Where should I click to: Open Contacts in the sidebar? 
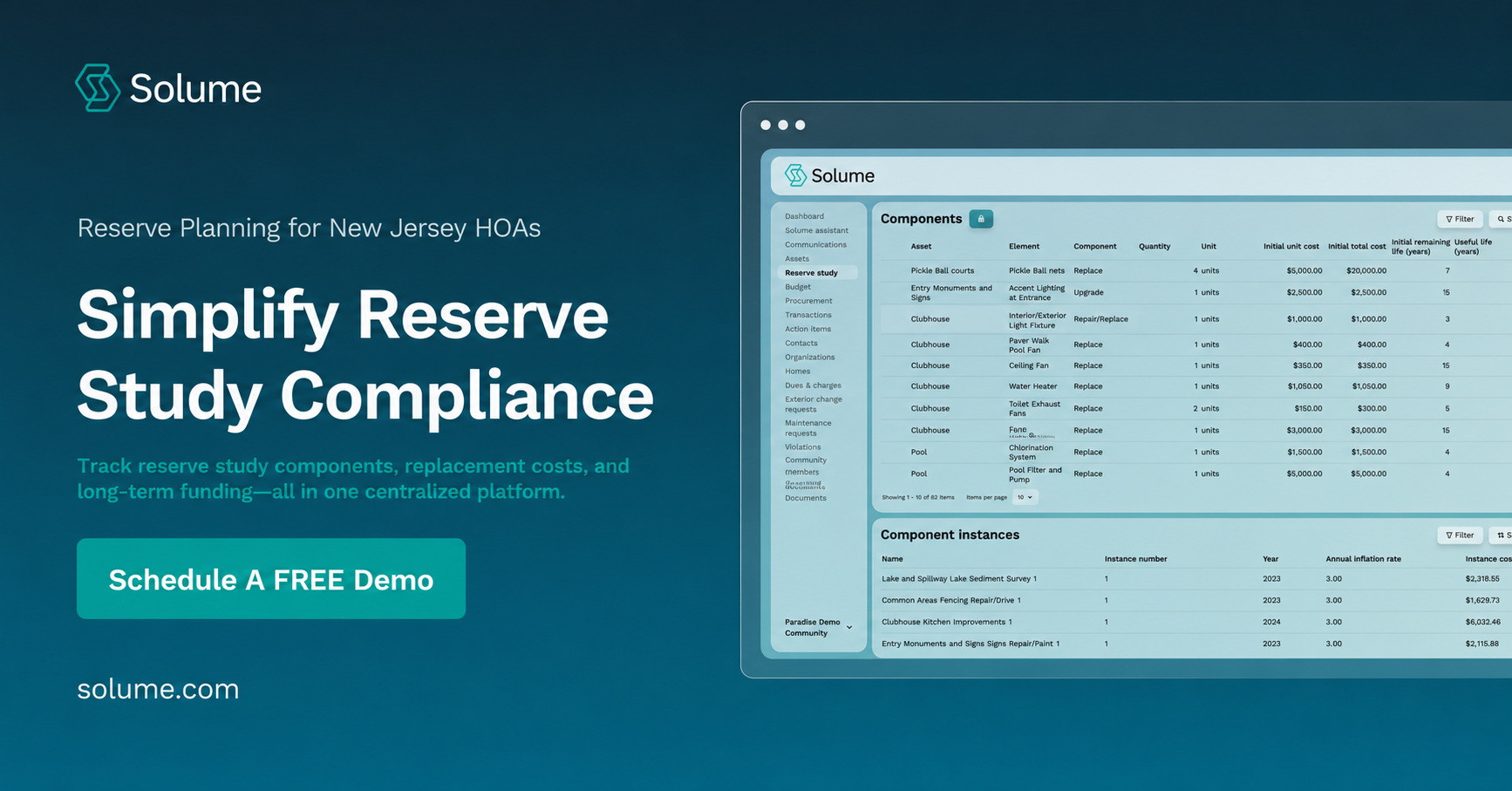[801, 343]
